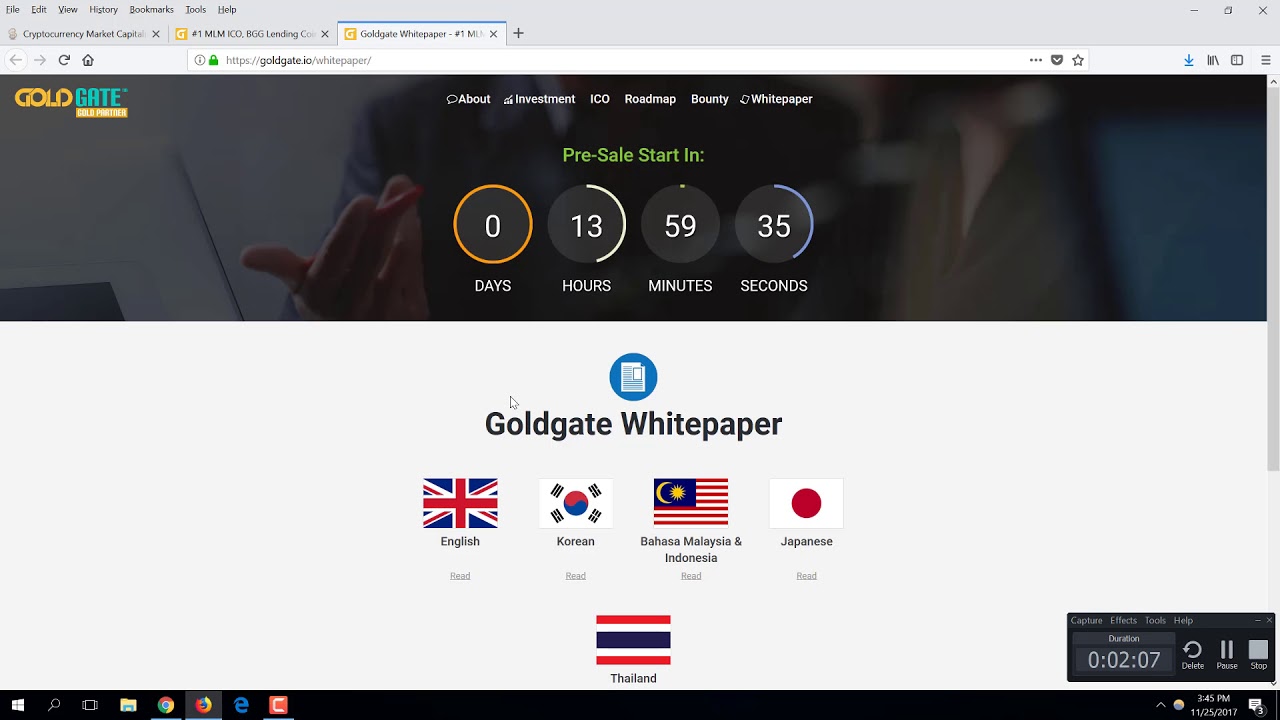This screenshot has width=1280, height=720.
Task: Click the Pocket save icon
Action: pos(1057,60)
